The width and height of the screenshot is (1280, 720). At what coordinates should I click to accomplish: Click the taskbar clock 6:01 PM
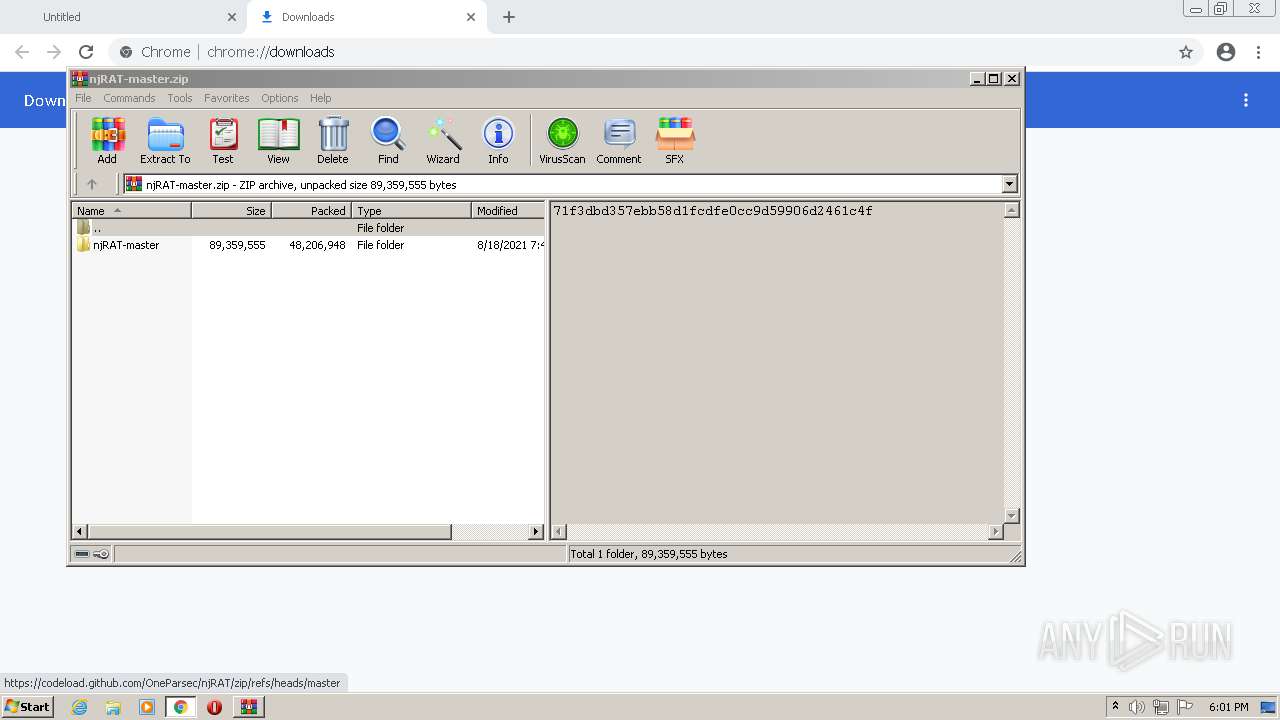pyautogui.click(x=1228, y=707)
